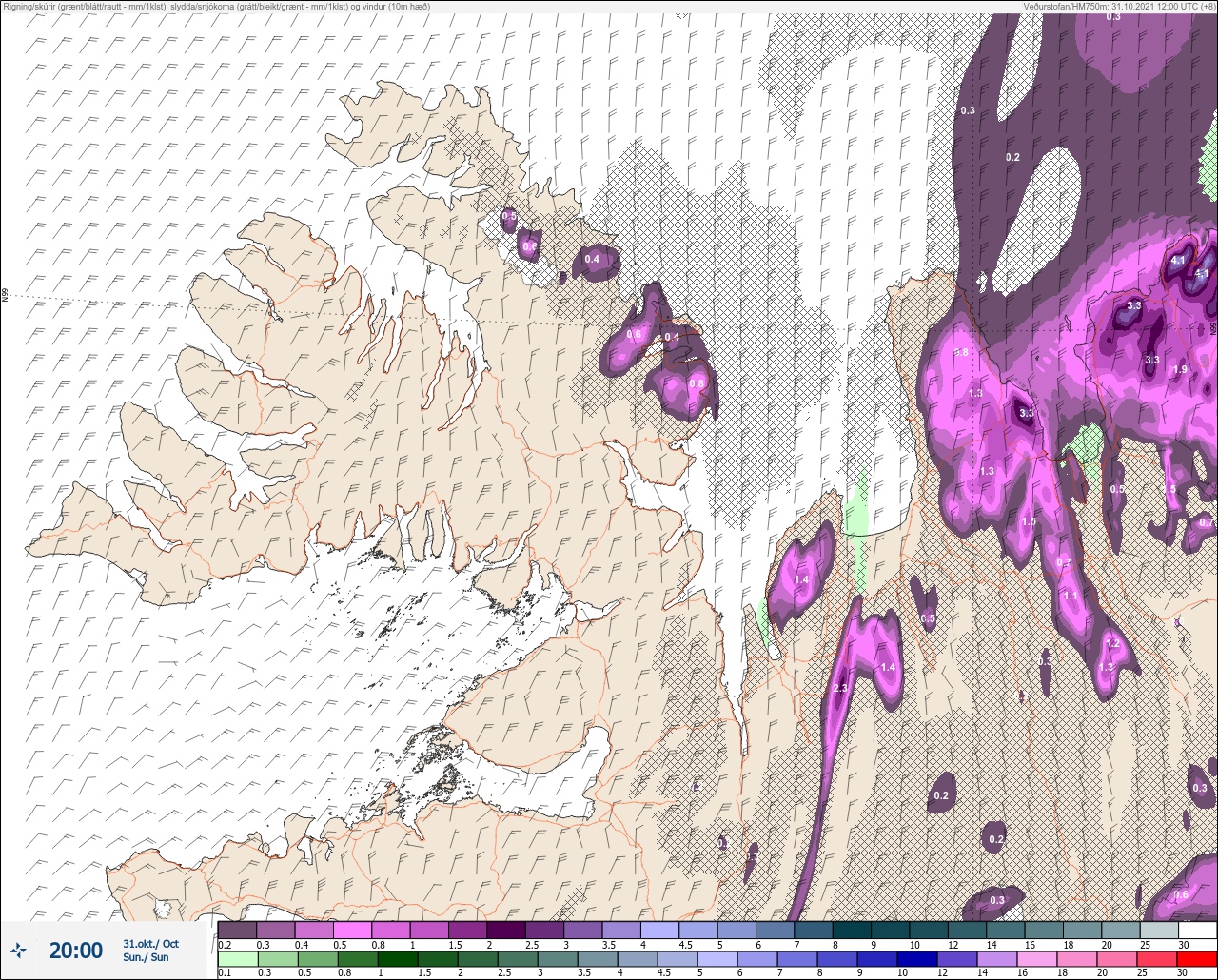Select the light grey 25 swatch in upper legend
Viewport: 1218px width, 980px height.
pos(1159,930)
